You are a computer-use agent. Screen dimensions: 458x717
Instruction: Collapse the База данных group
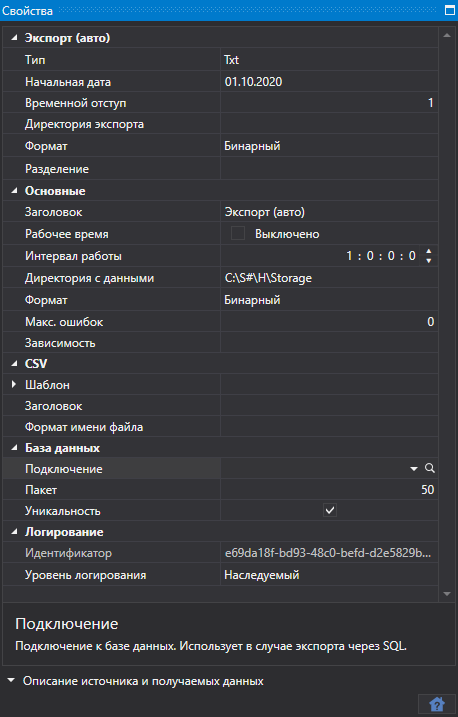coord(14,448)
